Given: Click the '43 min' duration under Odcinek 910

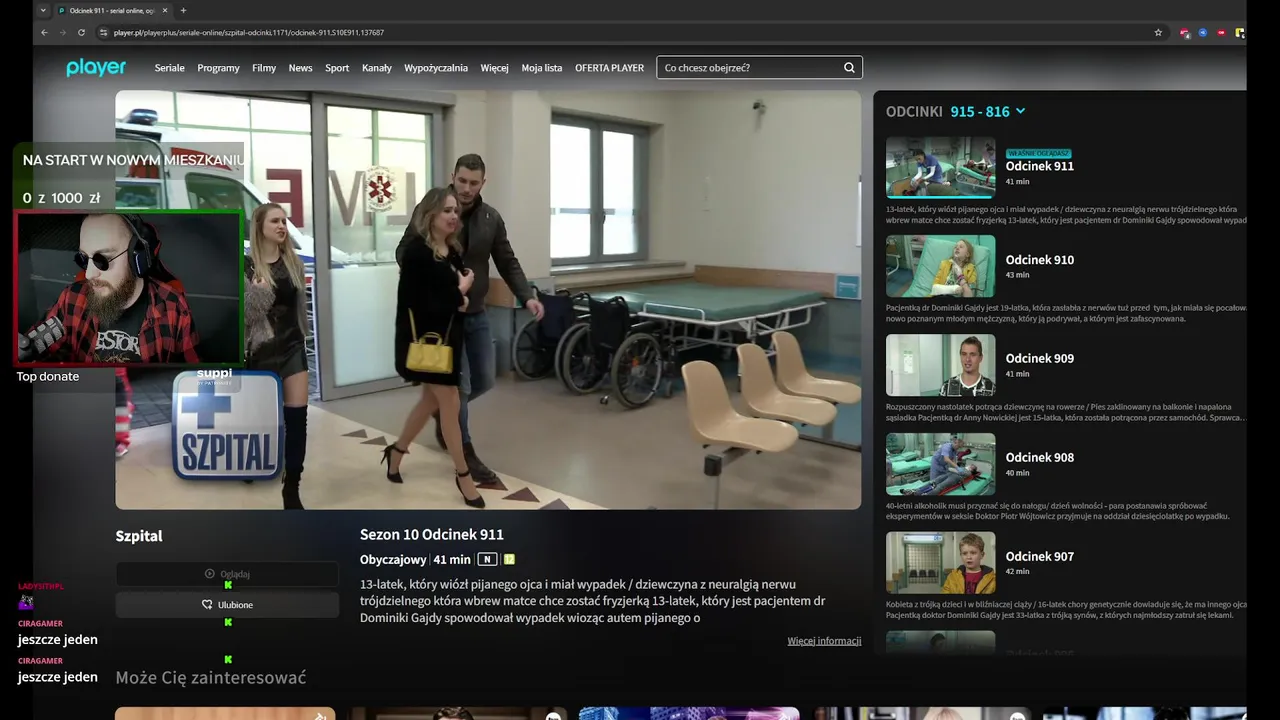Looking at the screenshot, I should (x=1017, y=275).
